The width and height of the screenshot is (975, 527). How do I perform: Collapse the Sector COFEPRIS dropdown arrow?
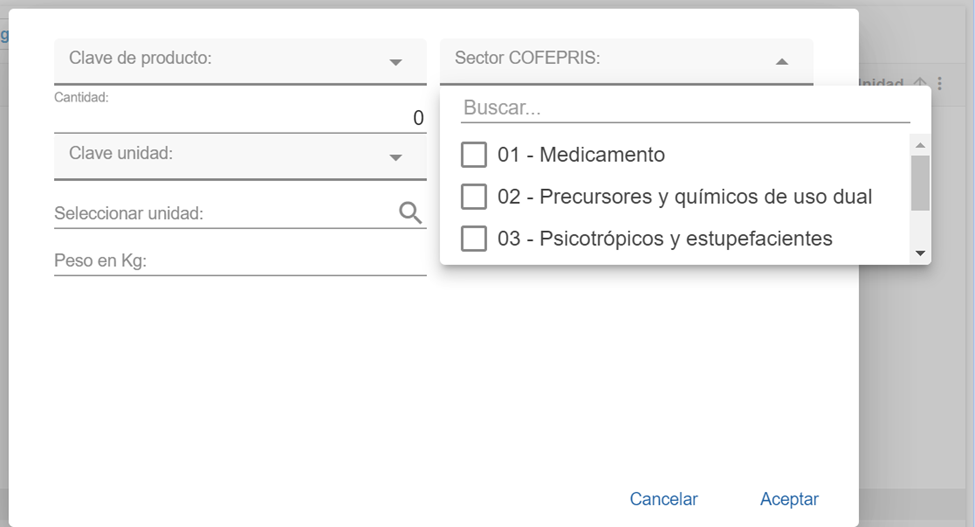782,62
